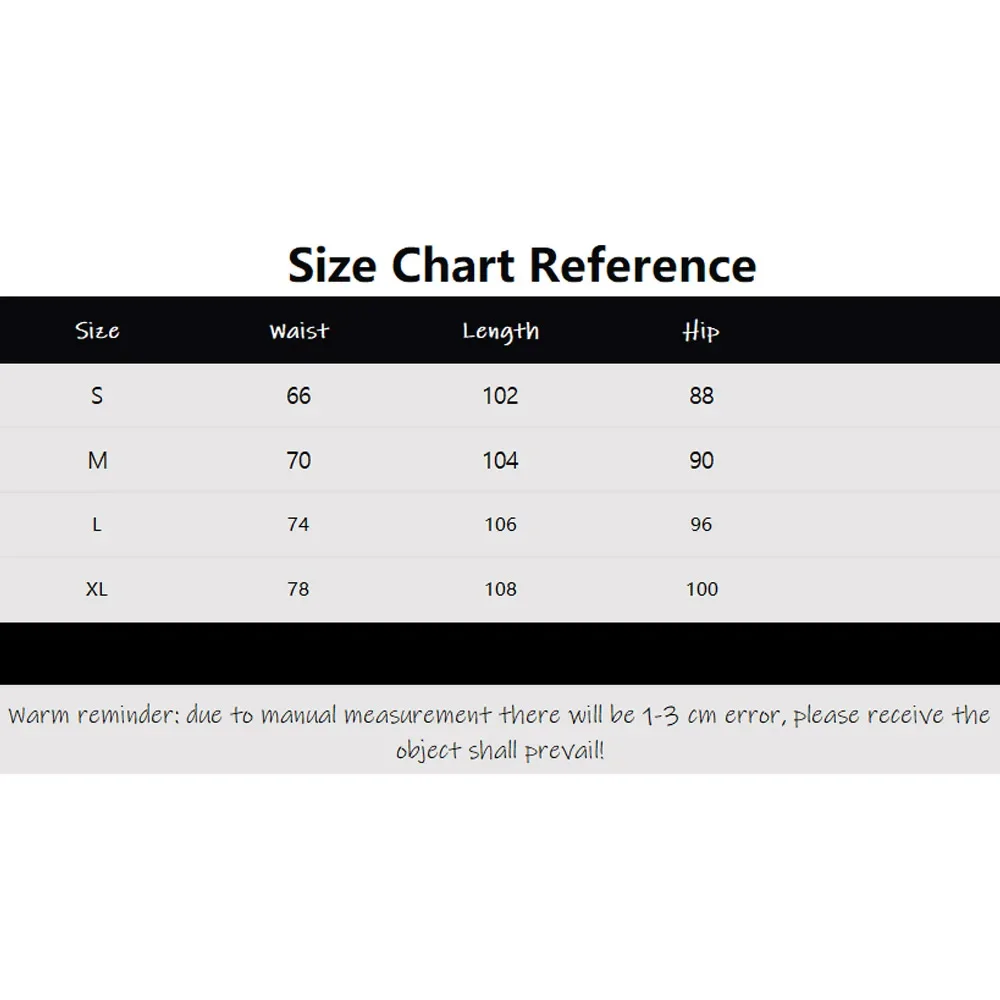Image resolution: width=1000 pixels, height=1000 pixels.
Task: Select the M size row label
Action: pyautogui.click(x=97, y=460)
